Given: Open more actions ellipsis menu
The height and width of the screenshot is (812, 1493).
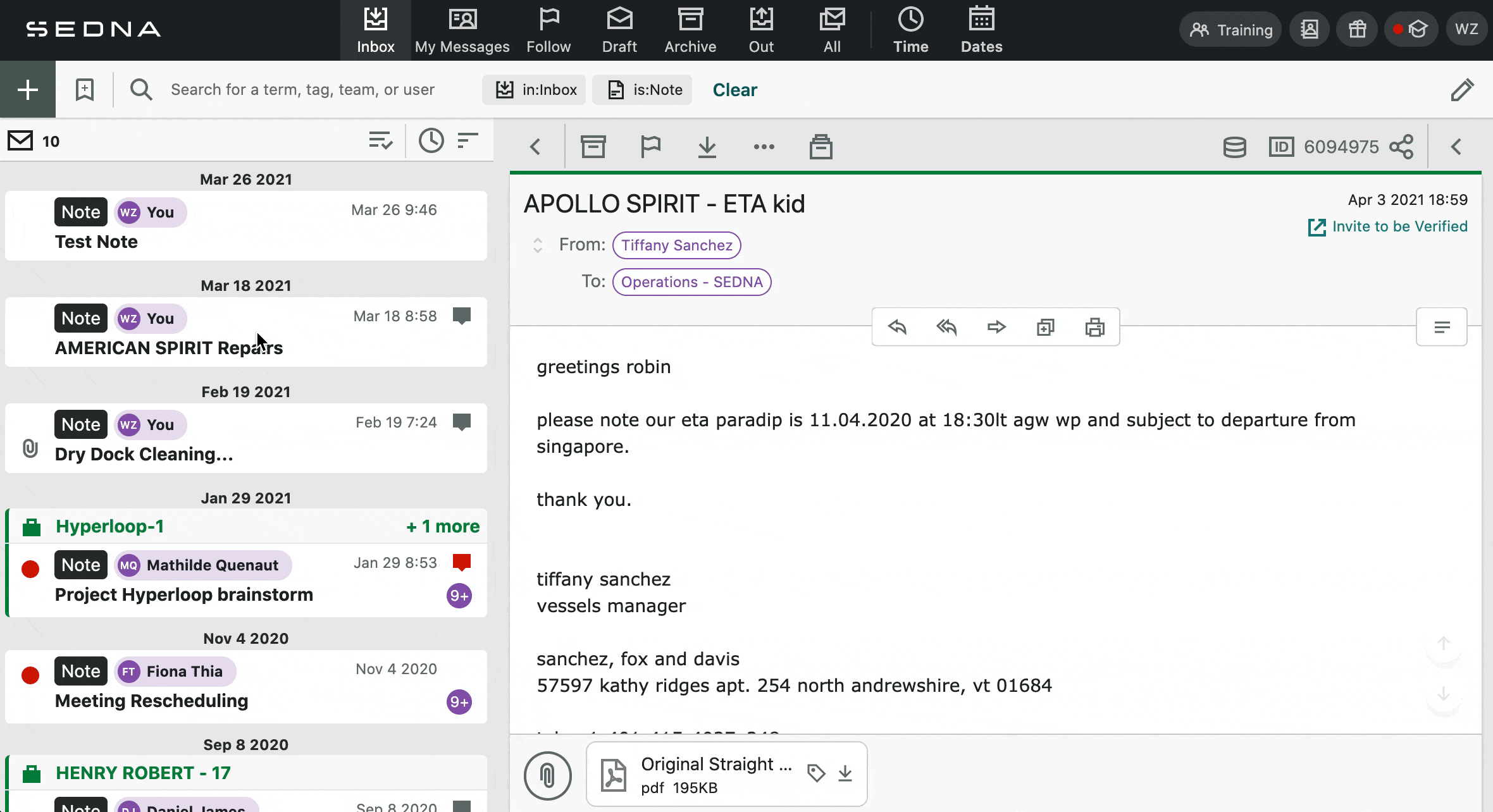Looking at the screenshot, I should (764, 147).
